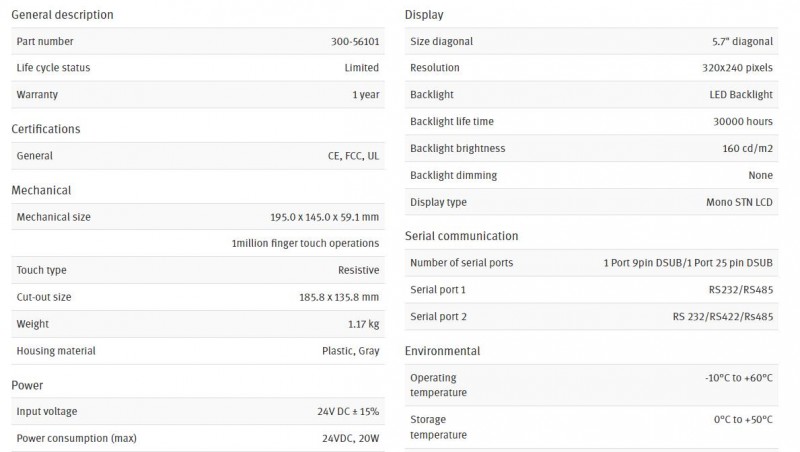Viewport: 800px width, 452px height.
Task: Select the Mechanical size row
Action: 198,217
